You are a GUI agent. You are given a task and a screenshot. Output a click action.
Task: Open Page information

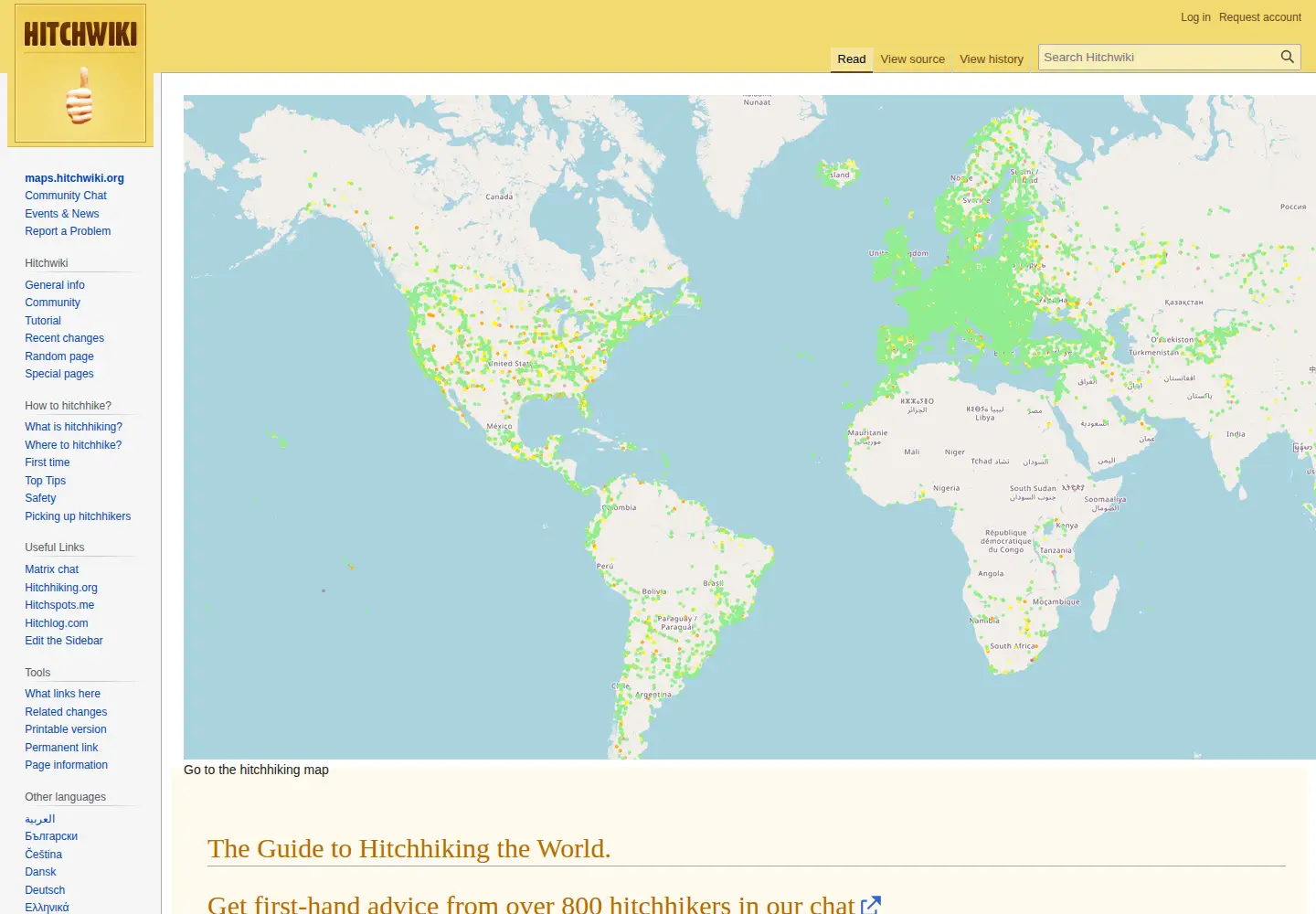(66, 765)
